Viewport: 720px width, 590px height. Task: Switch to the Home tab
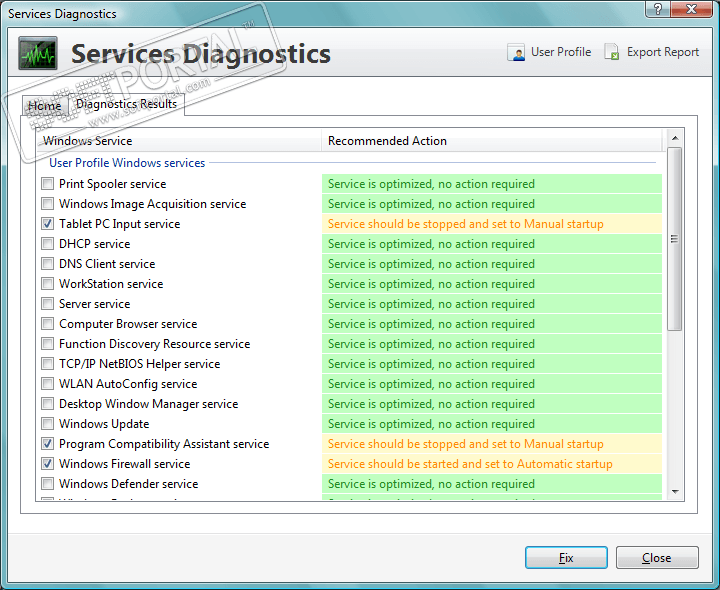[x=44, y=106]
